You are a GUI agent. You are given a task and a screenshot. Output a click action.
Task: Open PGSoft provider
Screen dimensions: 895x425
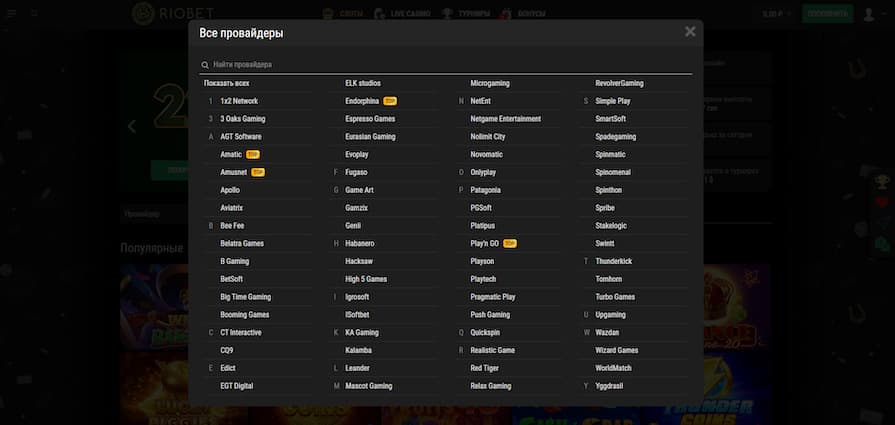tap(481, 208)
